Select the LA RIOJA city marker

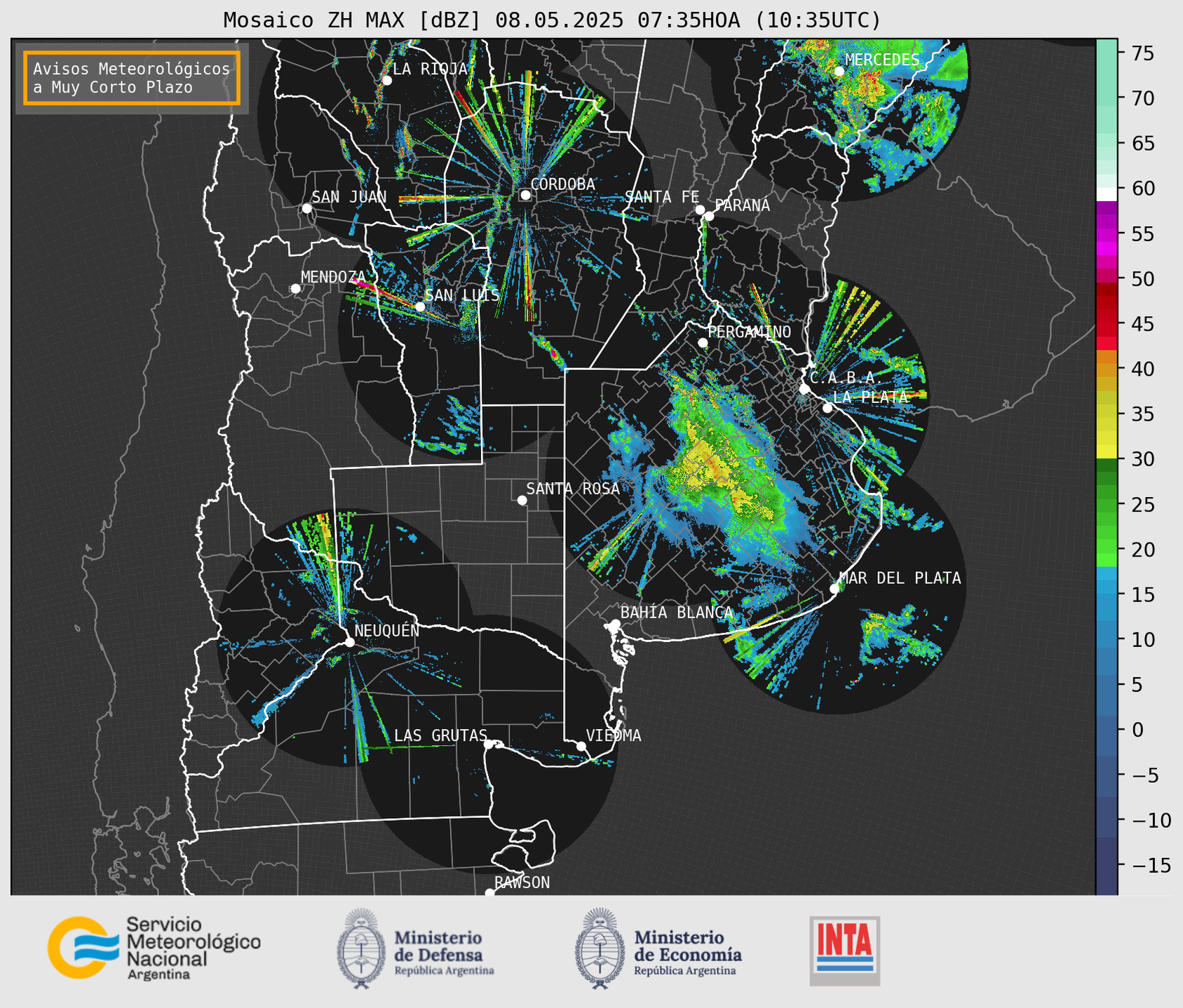point(387,81)
